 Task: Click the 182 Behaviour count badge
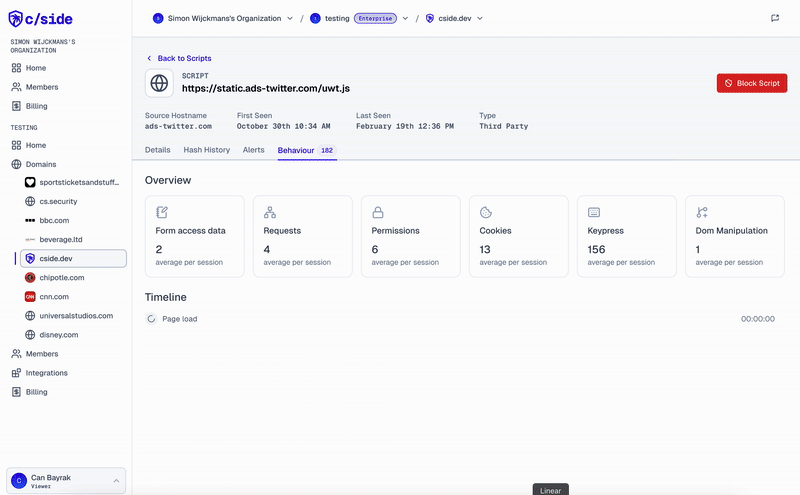327,151
